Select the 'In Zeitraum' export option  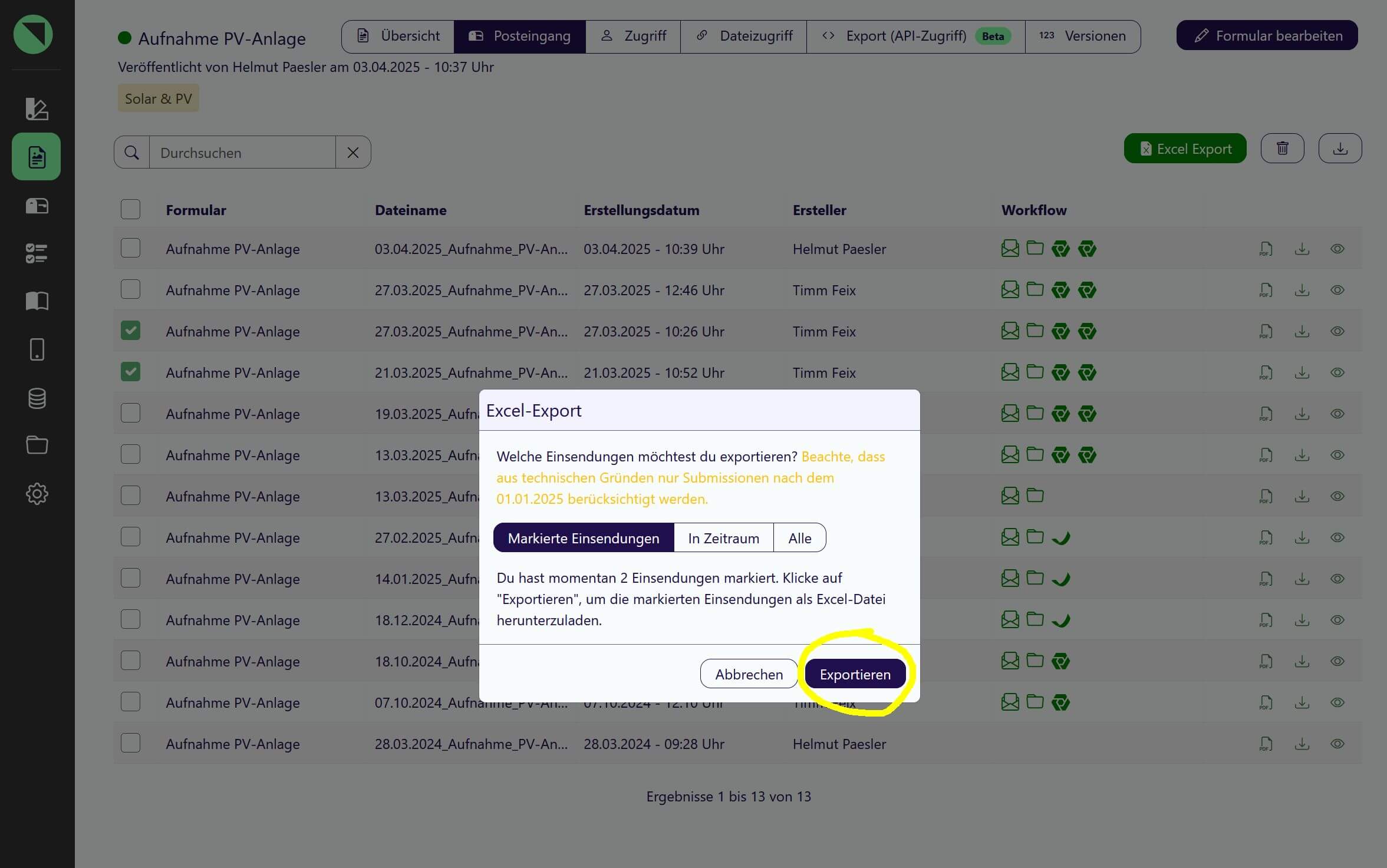723,538
